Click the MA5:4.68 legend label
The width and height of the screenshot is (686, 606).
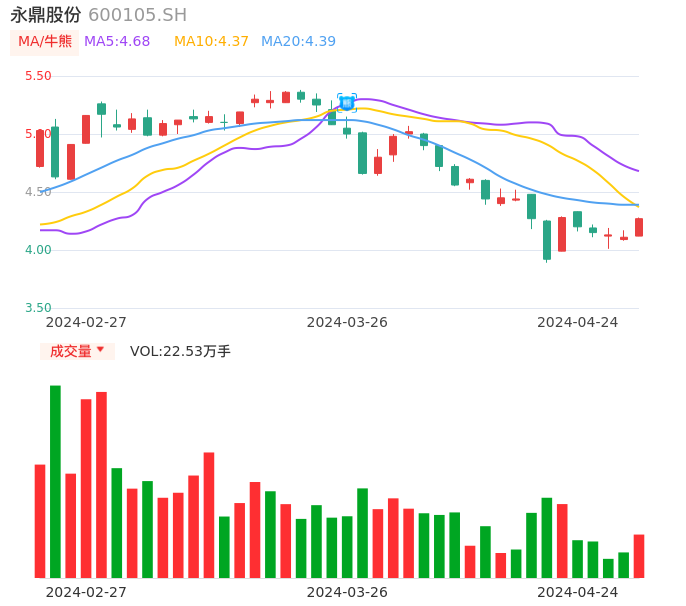coord(117,42)
